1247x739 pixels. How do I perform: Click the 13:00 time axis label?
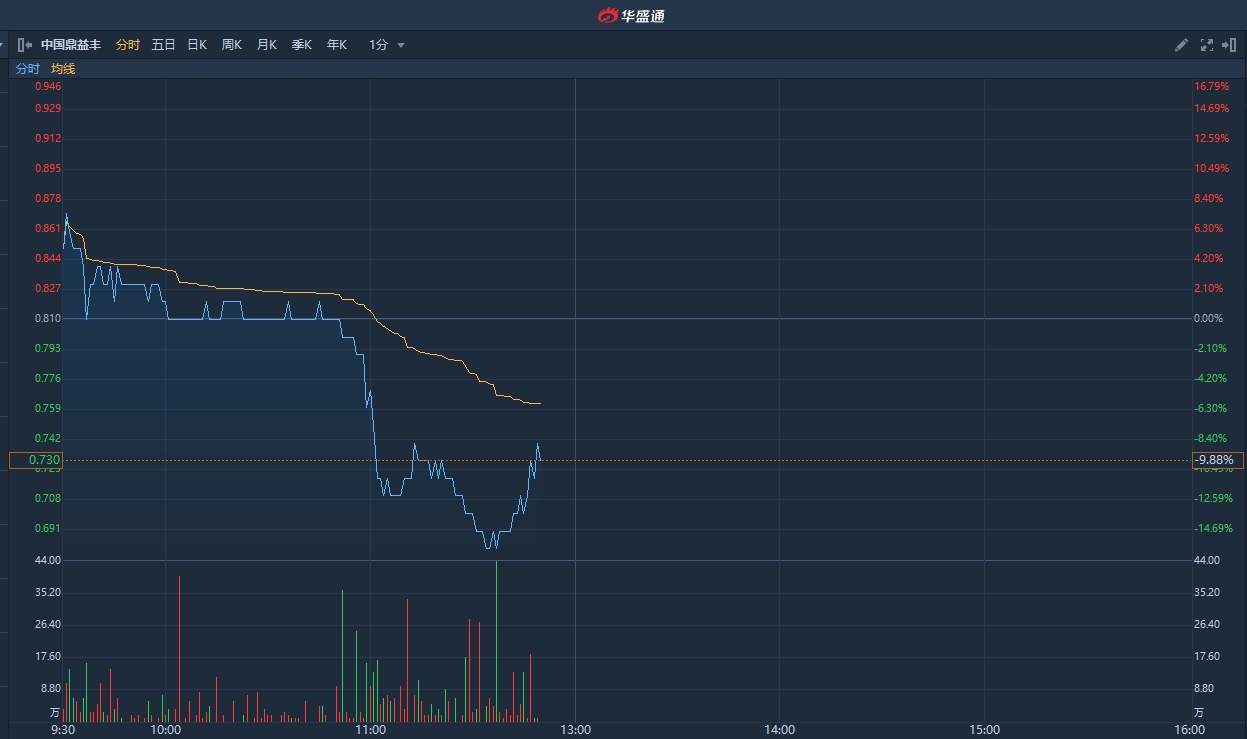click(x=575, y=730)
